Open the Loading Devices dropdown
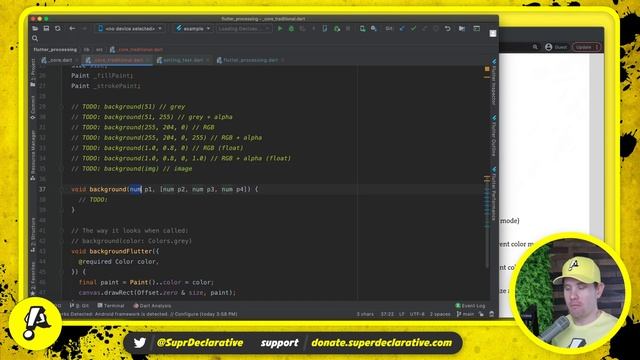The image size is (640, 360). [243, 29]
